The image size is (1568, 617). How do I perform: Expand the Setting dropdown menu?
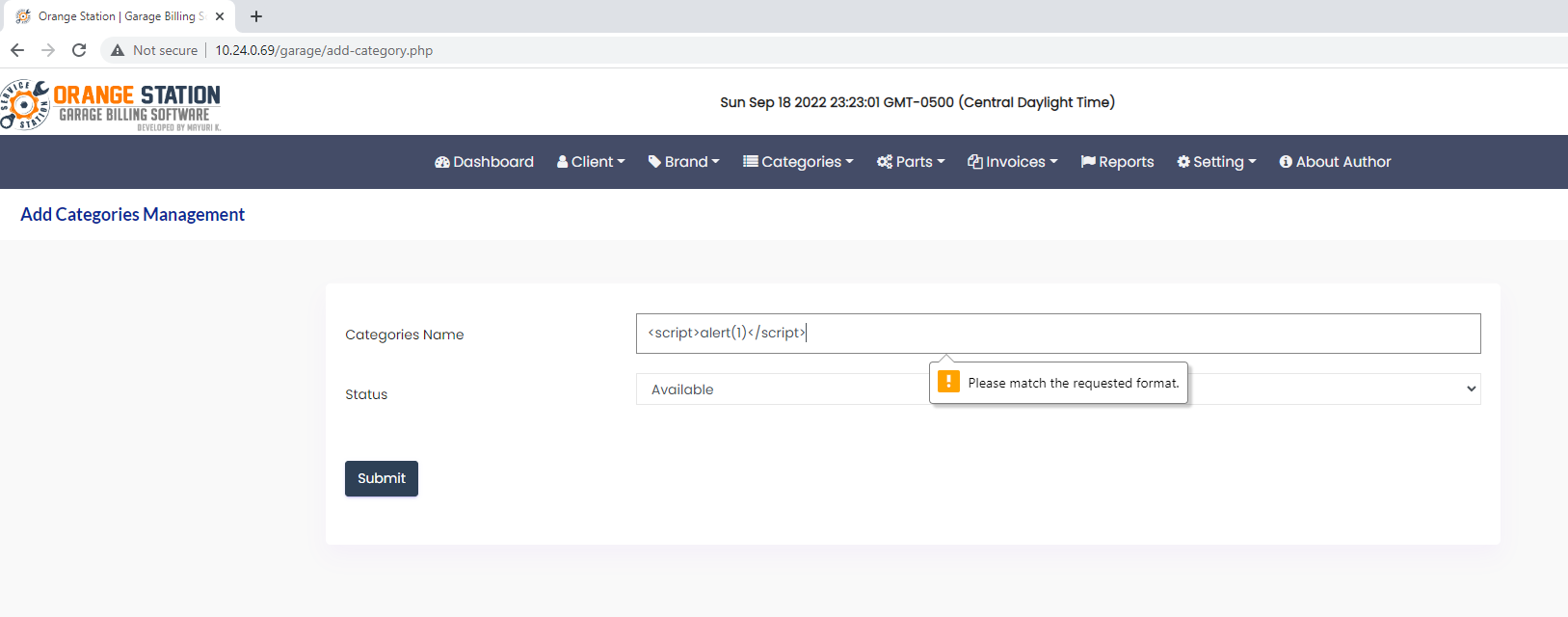[1216, 162]
